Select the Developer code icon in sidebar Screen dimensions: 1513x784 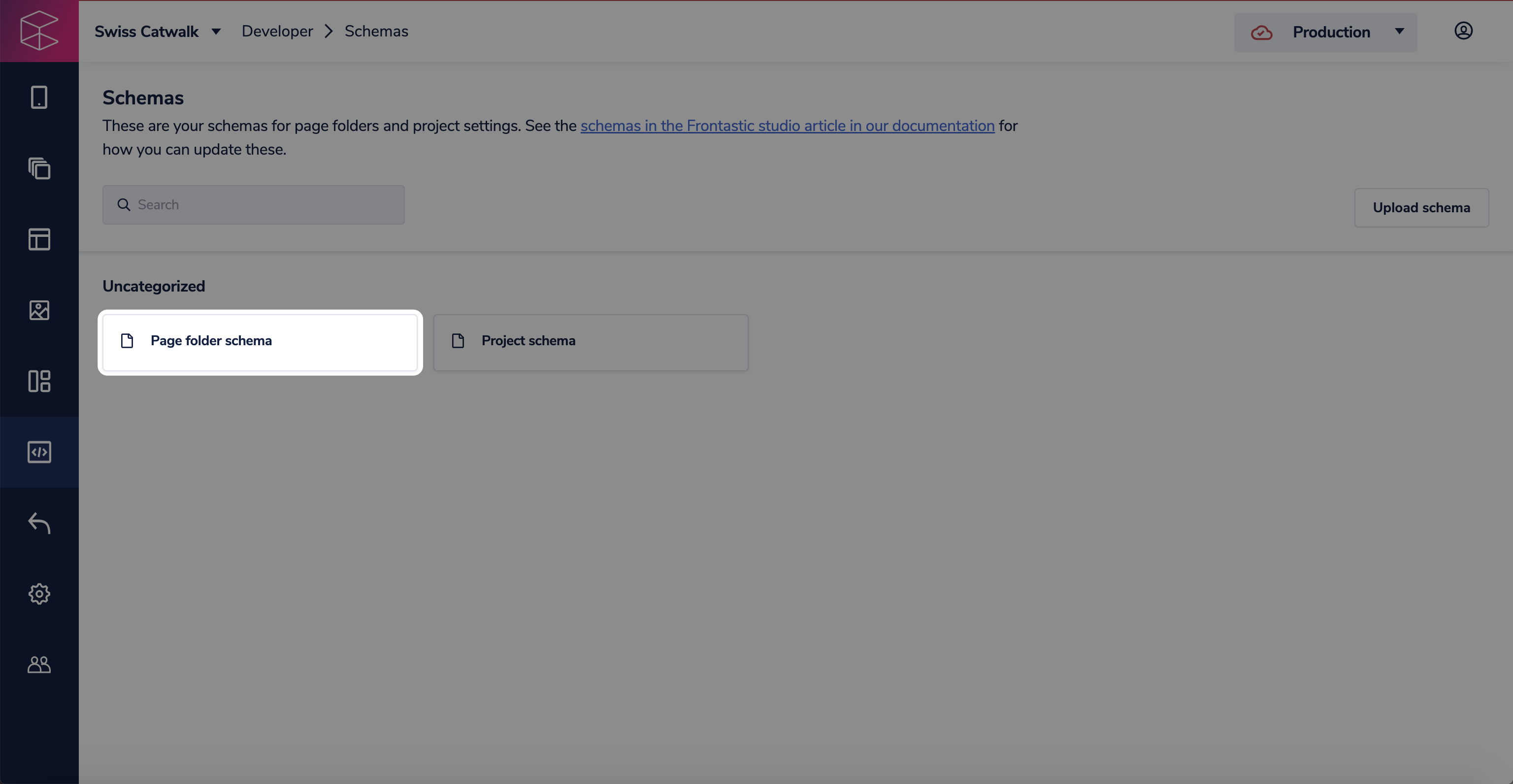click(39, 452)
